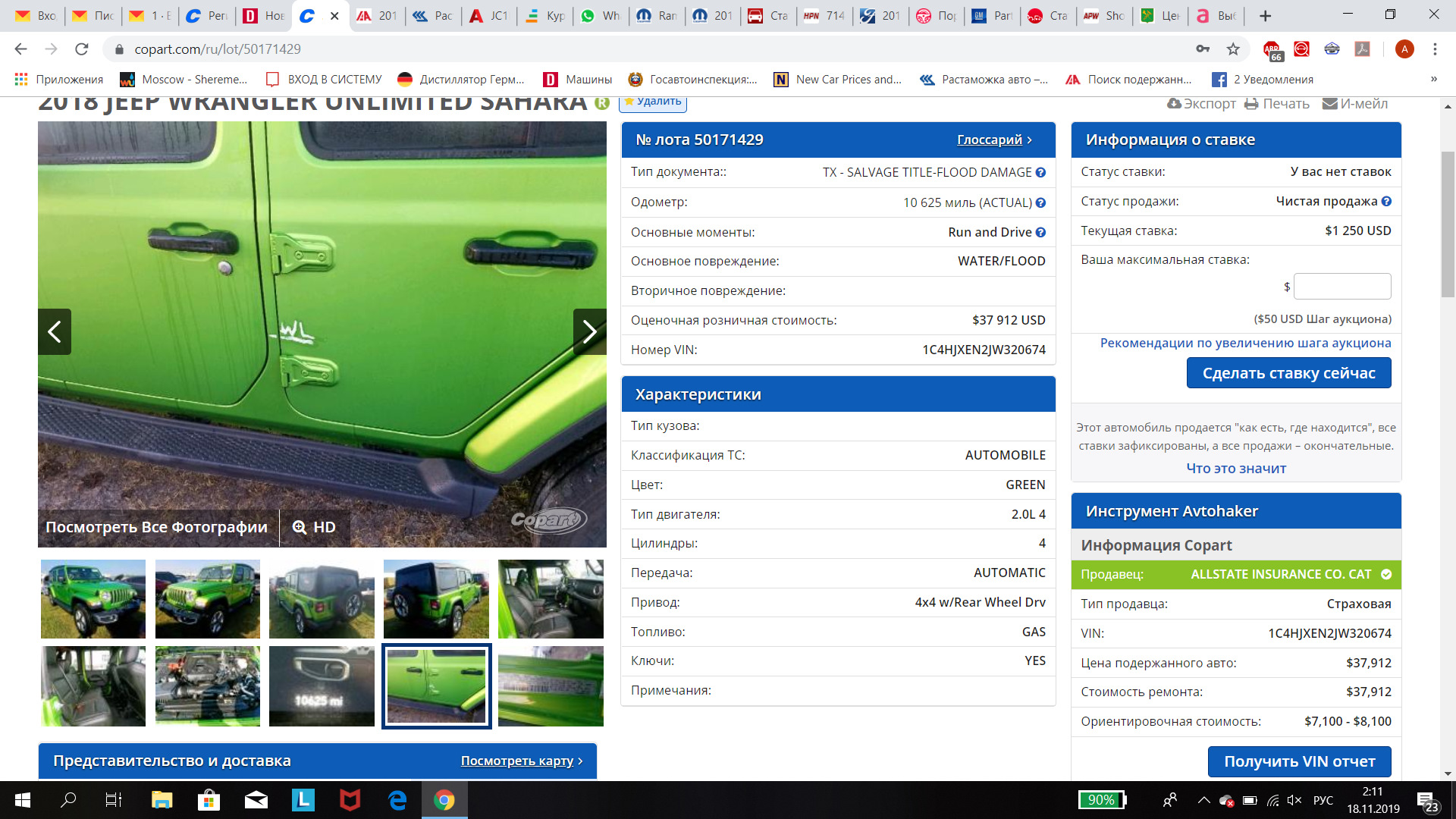Click Удалить watchlist button

coord(653,102)
